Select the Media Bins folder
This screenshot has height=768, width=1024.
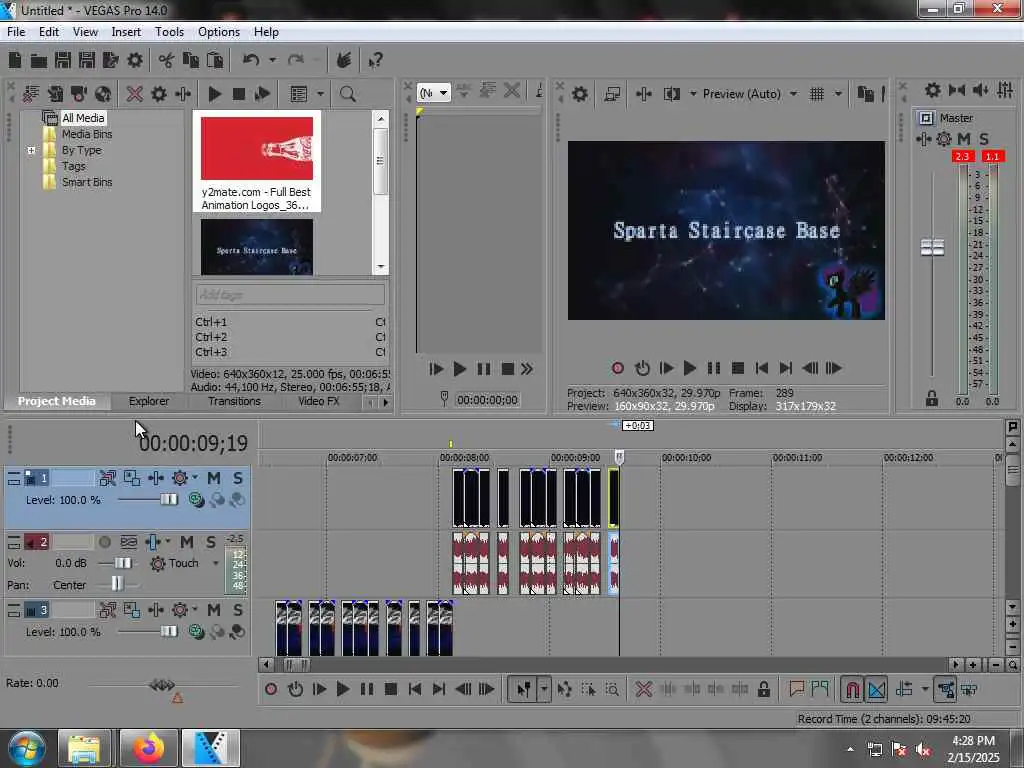pyautogui.click(x=87, y=134)
